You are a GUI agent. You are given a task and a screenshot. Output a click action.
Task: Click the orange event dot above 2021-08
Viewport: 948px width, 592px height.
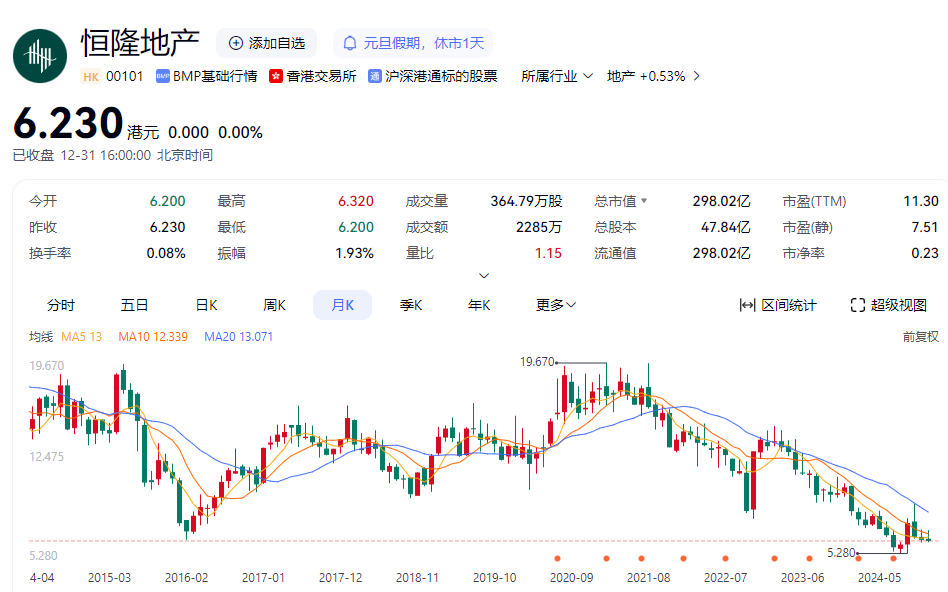(x=641, y=558)
